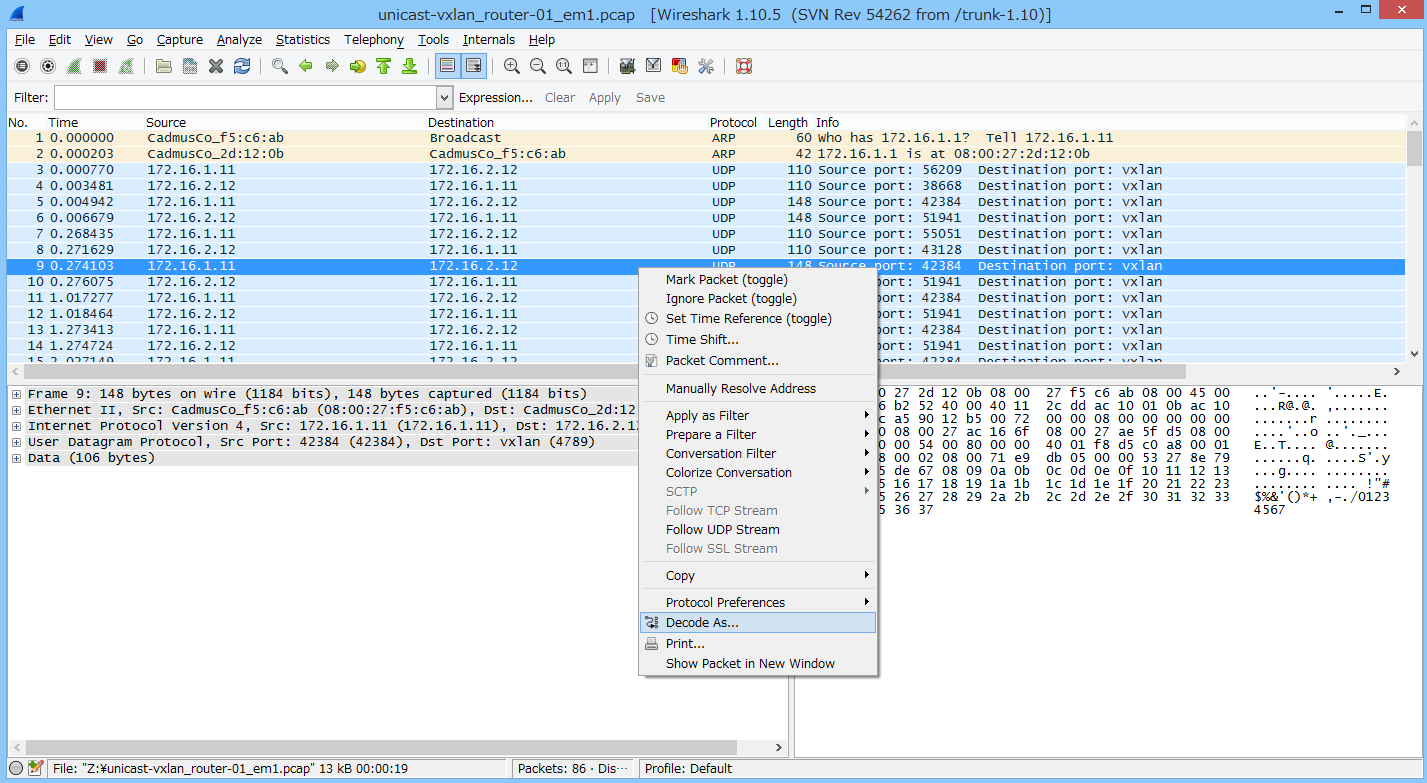Open the capture interfaces list icon

(22, 66)
